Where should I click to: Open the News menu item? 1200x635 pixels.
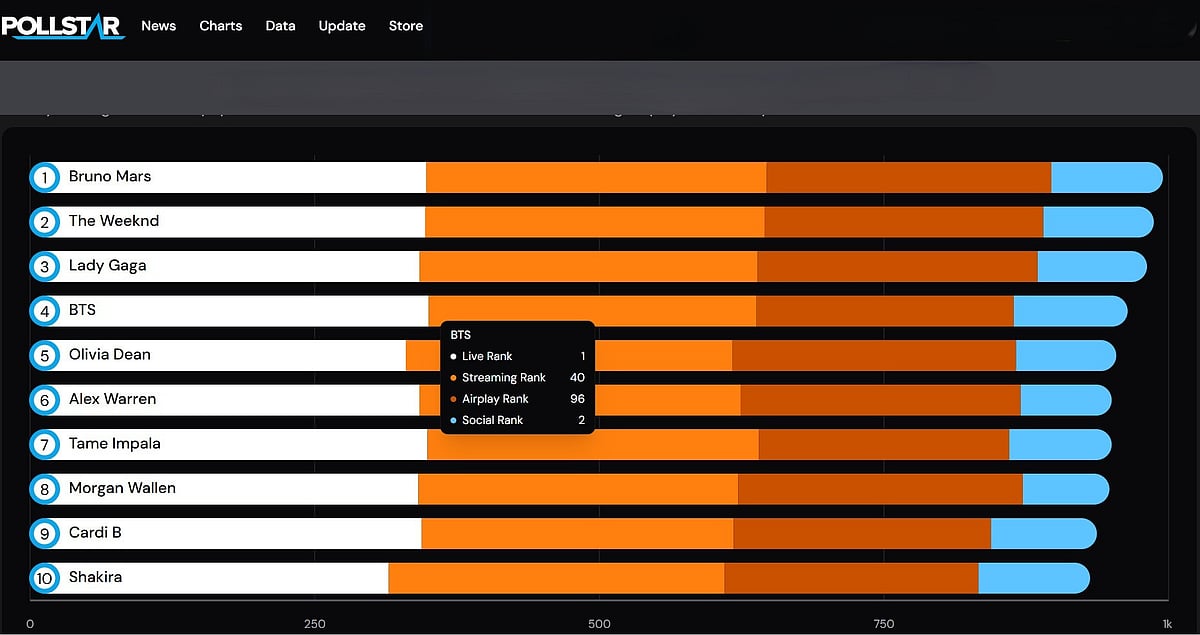click(x=158, y=26)
